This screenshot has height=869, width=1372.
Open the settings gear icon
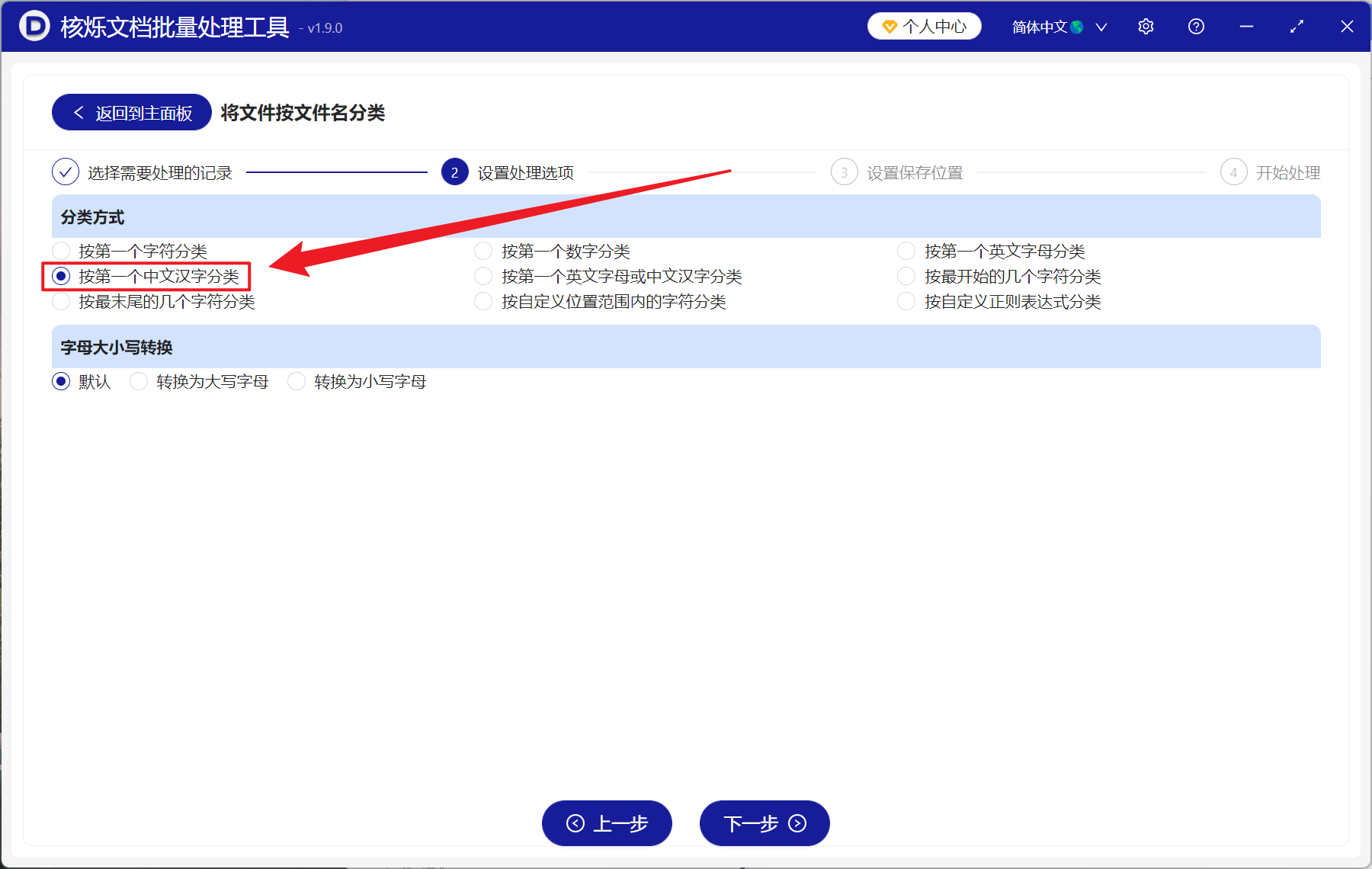1146,26
